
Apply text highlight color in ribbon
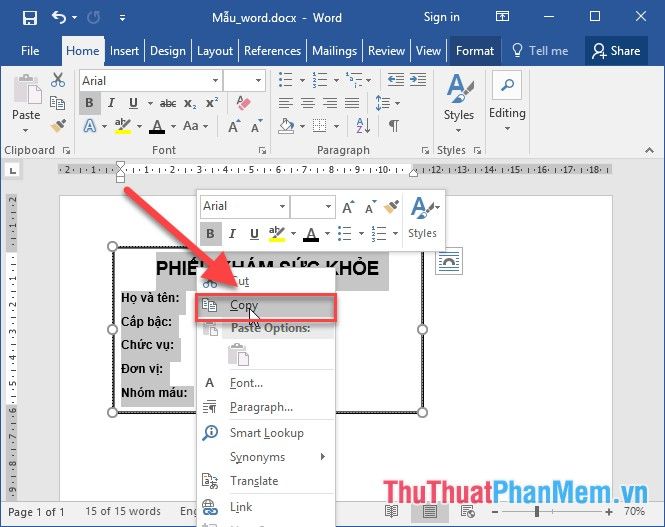click(x=123, y=126)
